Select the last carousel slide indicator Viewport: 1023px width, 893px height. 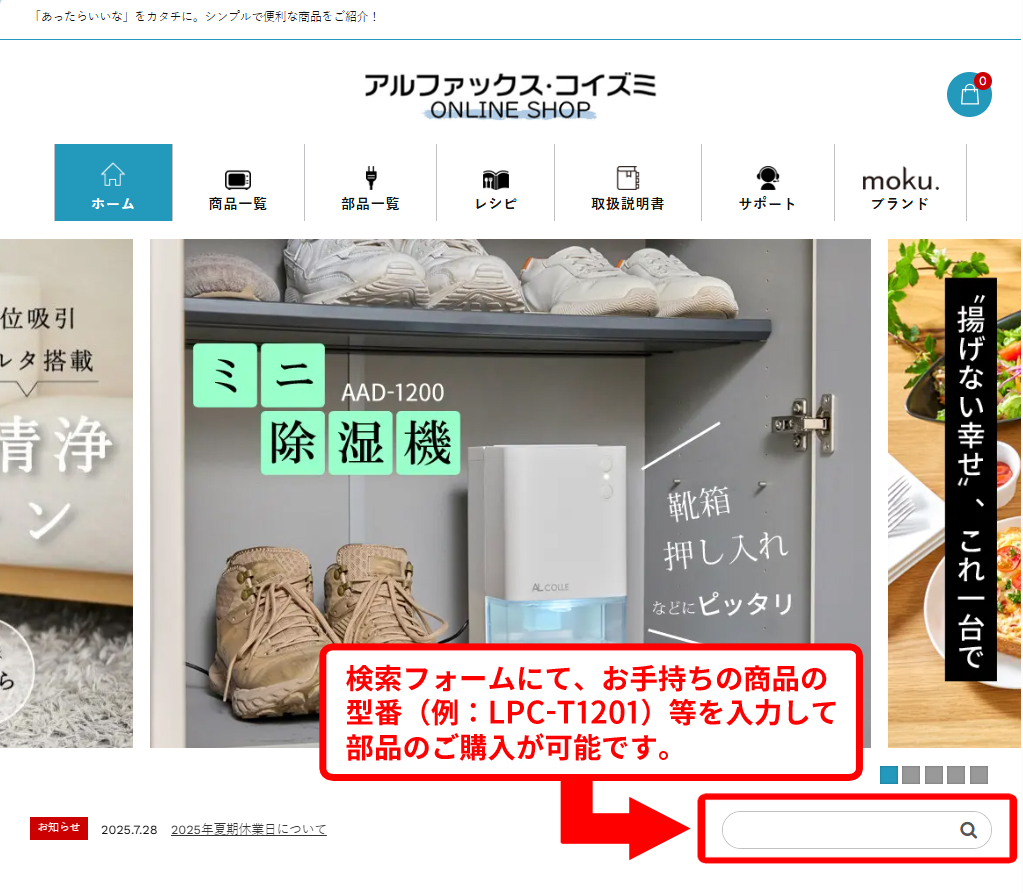tap(979, 775)
